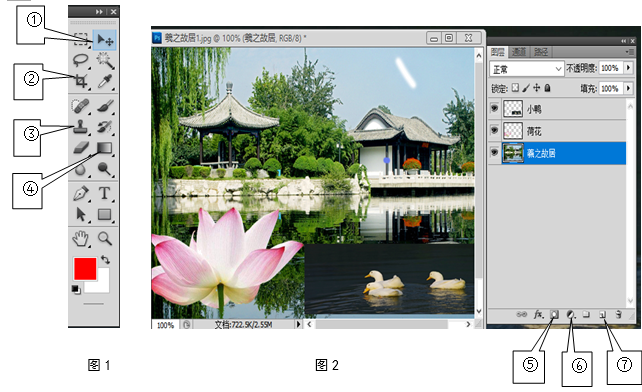The height and width of the screenshot is (392, 642).
Task: Click the 小鸭 layer thumbnail
Action: click(513, 109)
